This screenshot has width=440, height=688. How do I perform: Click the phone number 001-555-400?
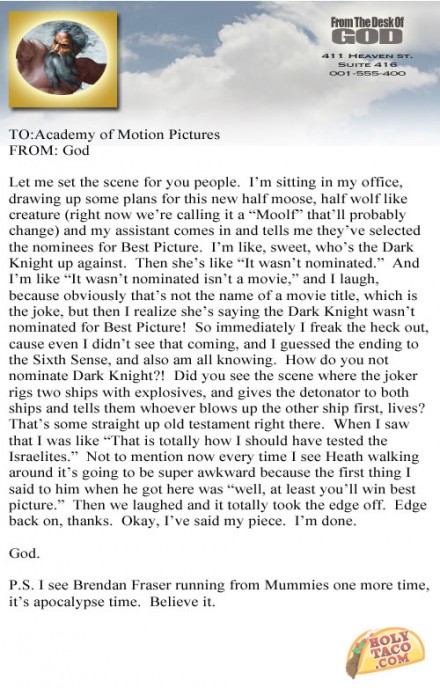(367, 73)
